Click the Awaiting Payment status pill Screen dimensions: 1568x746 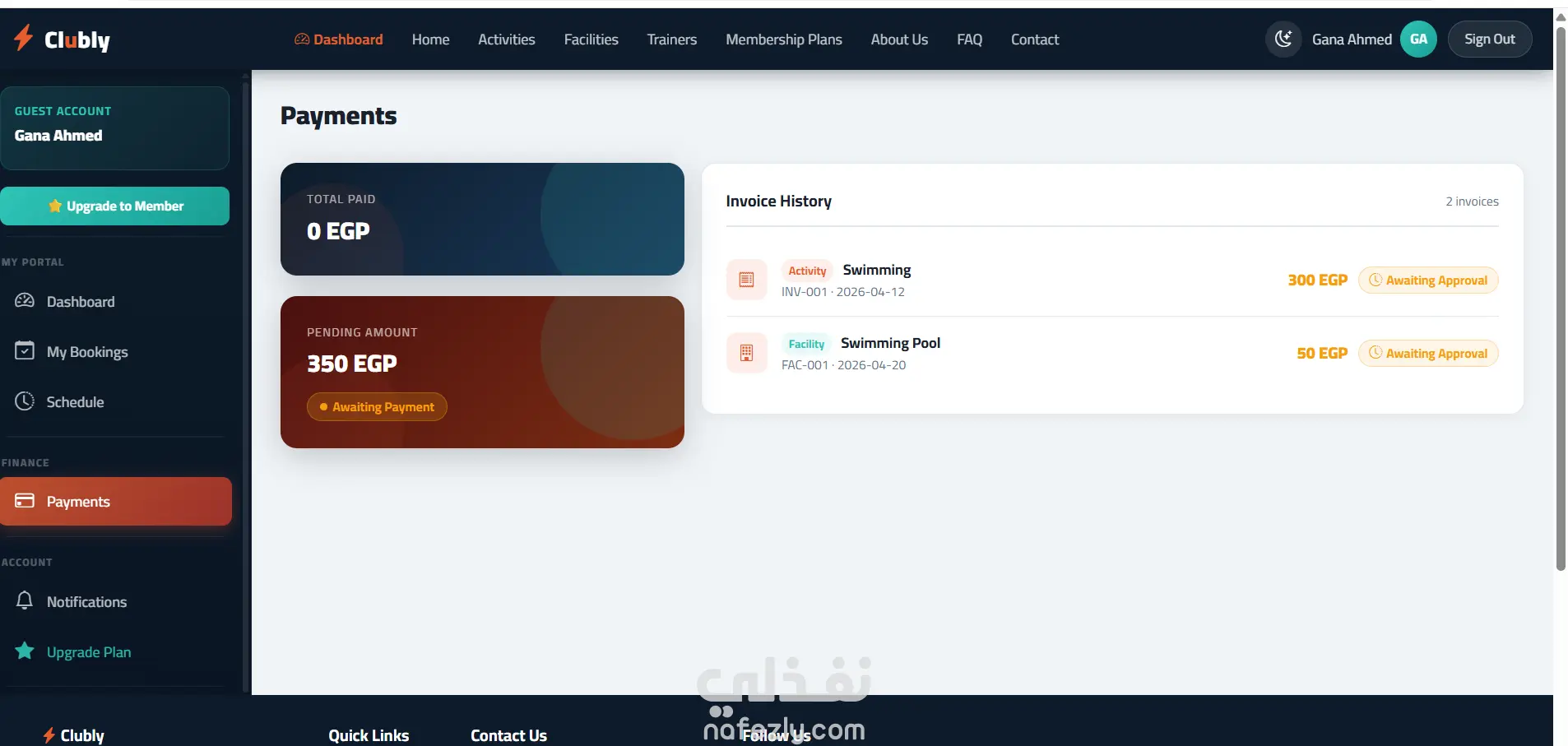click(x=377, y=406)
